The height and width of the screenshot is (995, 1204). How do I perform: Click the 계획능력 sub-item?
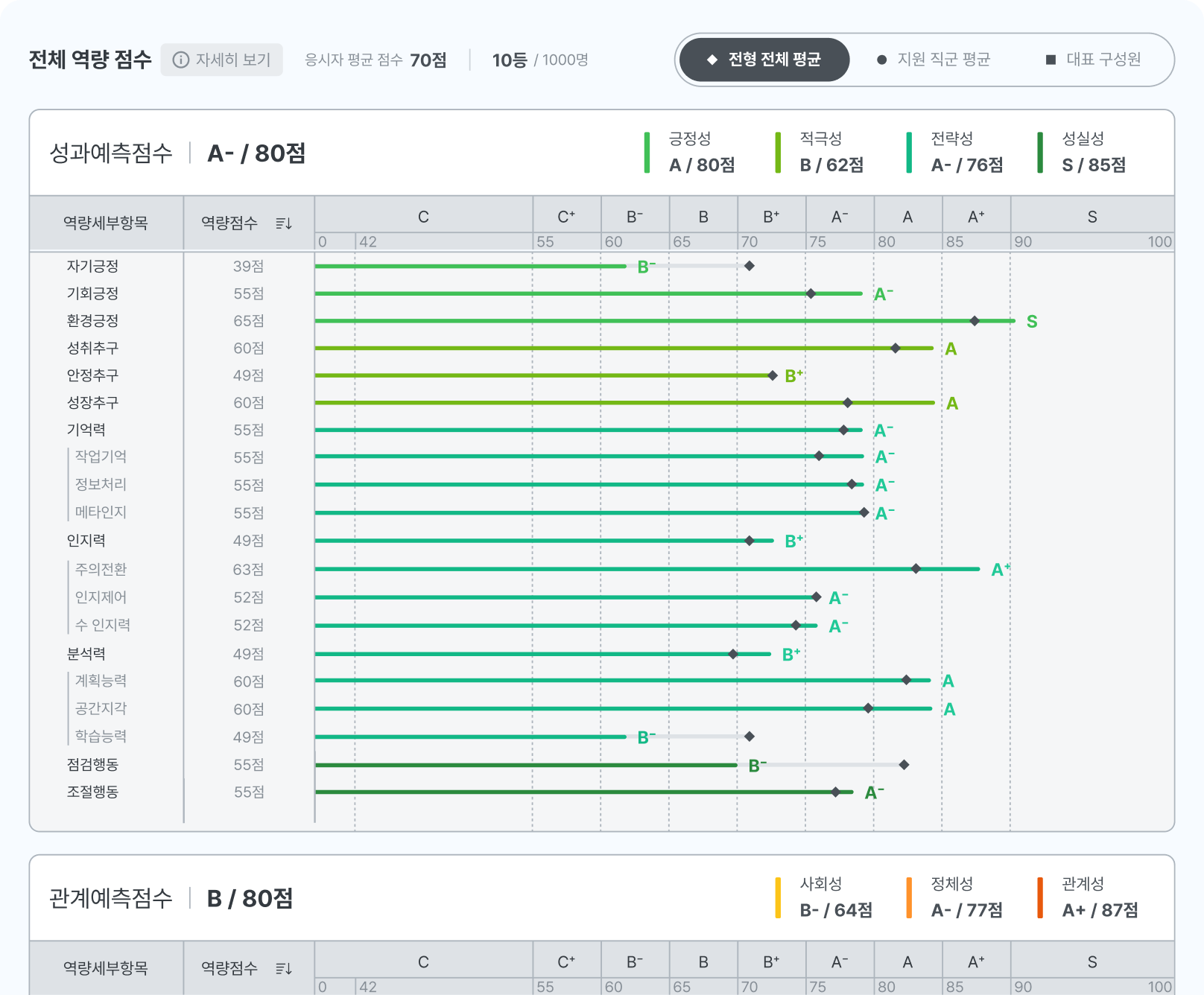coord(101,681)
